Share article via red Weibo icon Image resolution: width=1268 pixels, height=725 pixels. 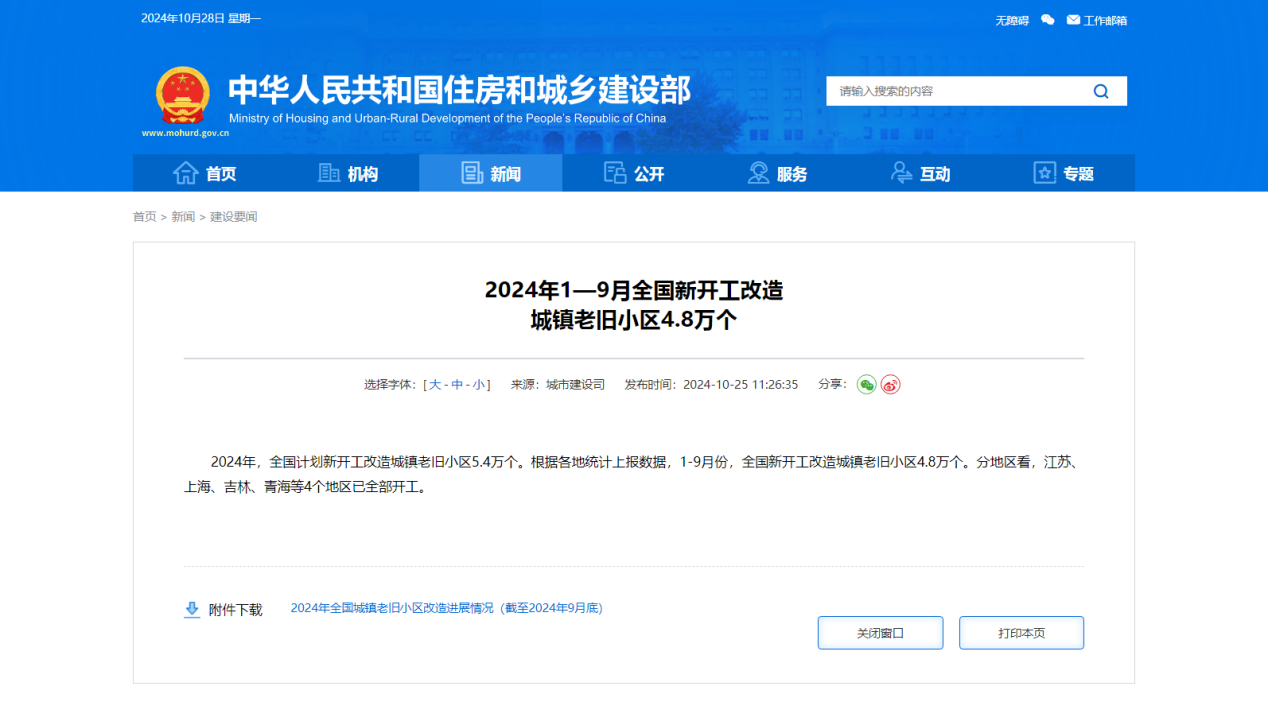click(x=890, y=385)
